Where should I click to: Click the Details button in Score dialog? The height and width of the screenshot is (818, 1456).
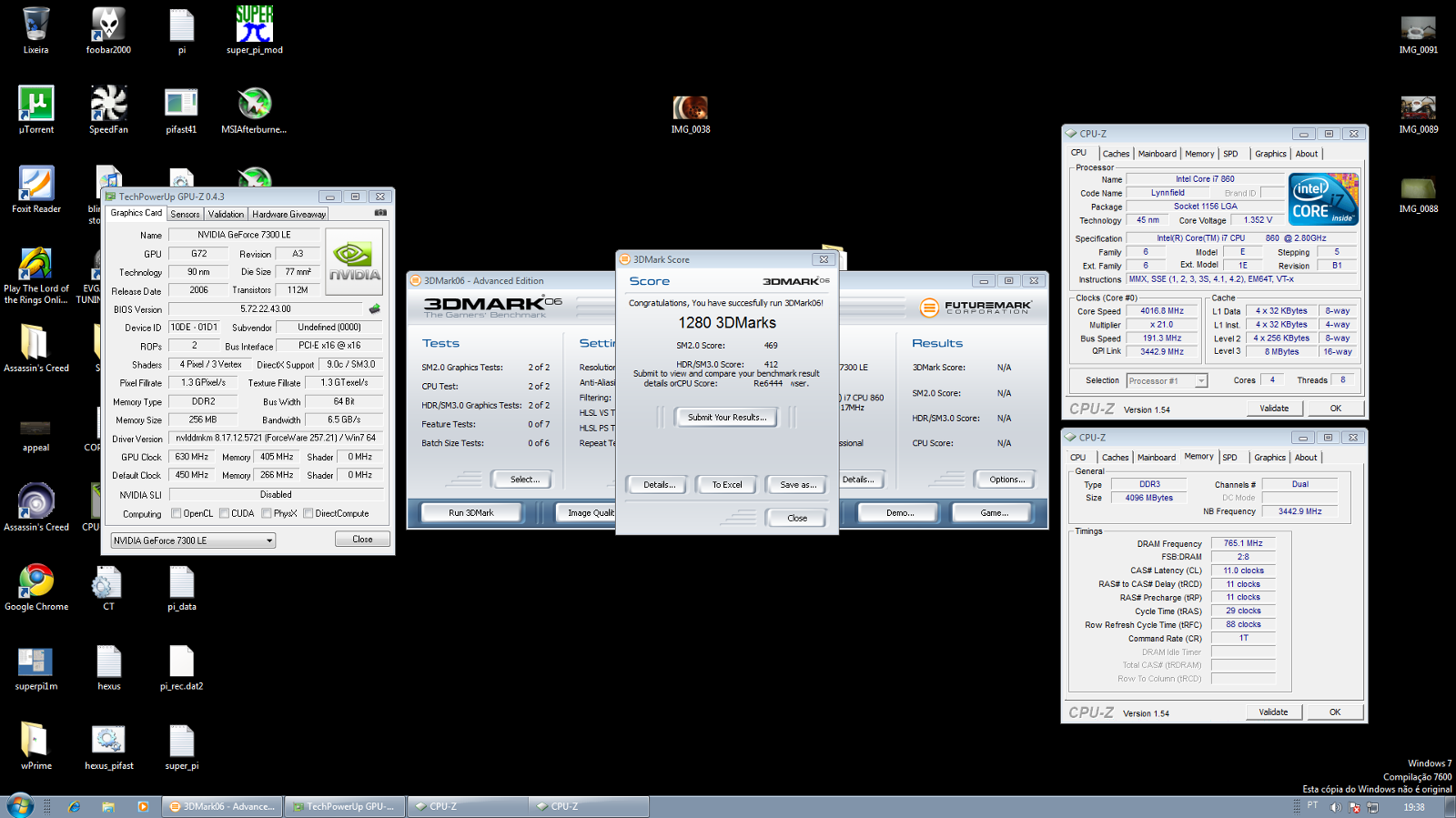click(x=660, y=484)
